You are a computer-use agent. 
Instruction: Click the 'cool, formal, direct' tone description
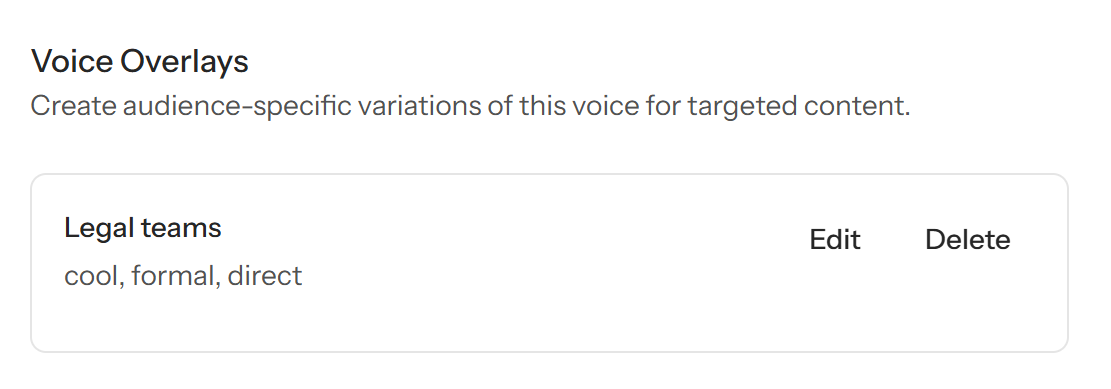coord(183,275)
